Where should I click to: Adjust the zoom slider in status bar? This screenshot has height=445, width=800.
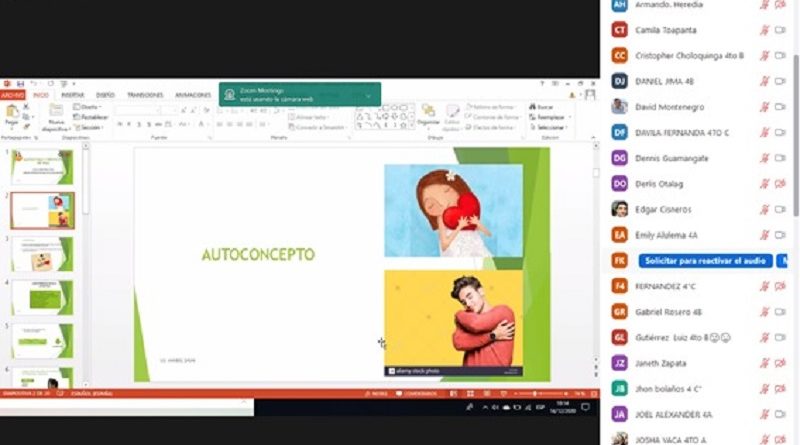(x=535, y=394)
